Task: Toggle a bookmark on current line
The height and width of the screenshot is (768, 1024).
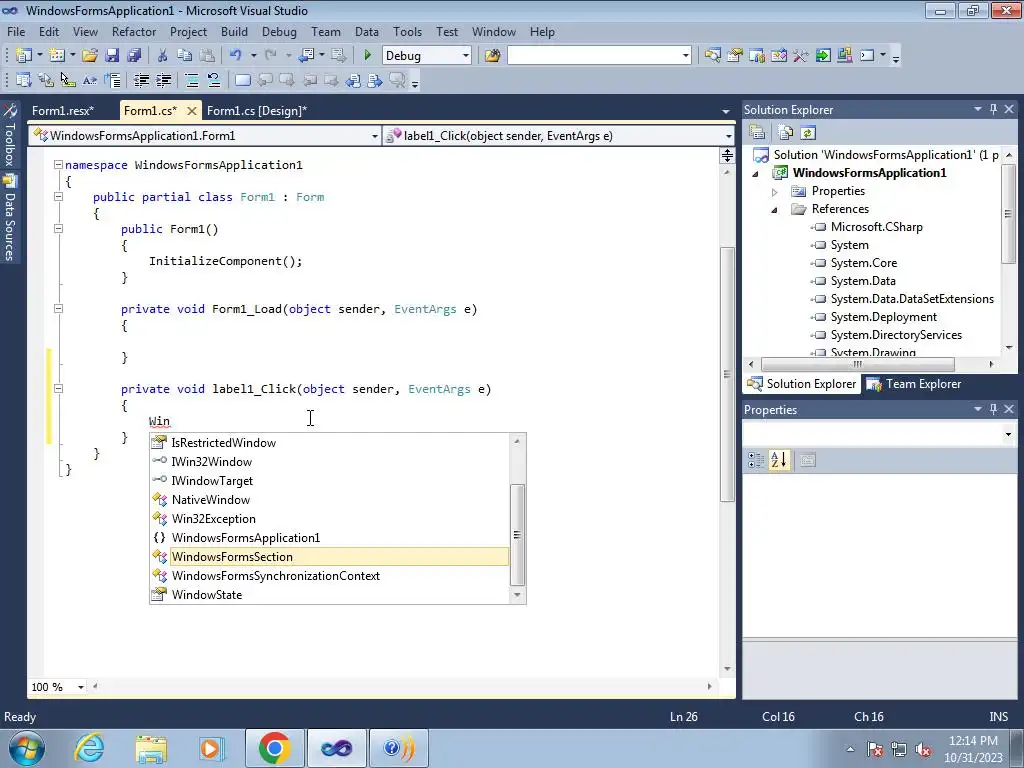Action: 243,80
